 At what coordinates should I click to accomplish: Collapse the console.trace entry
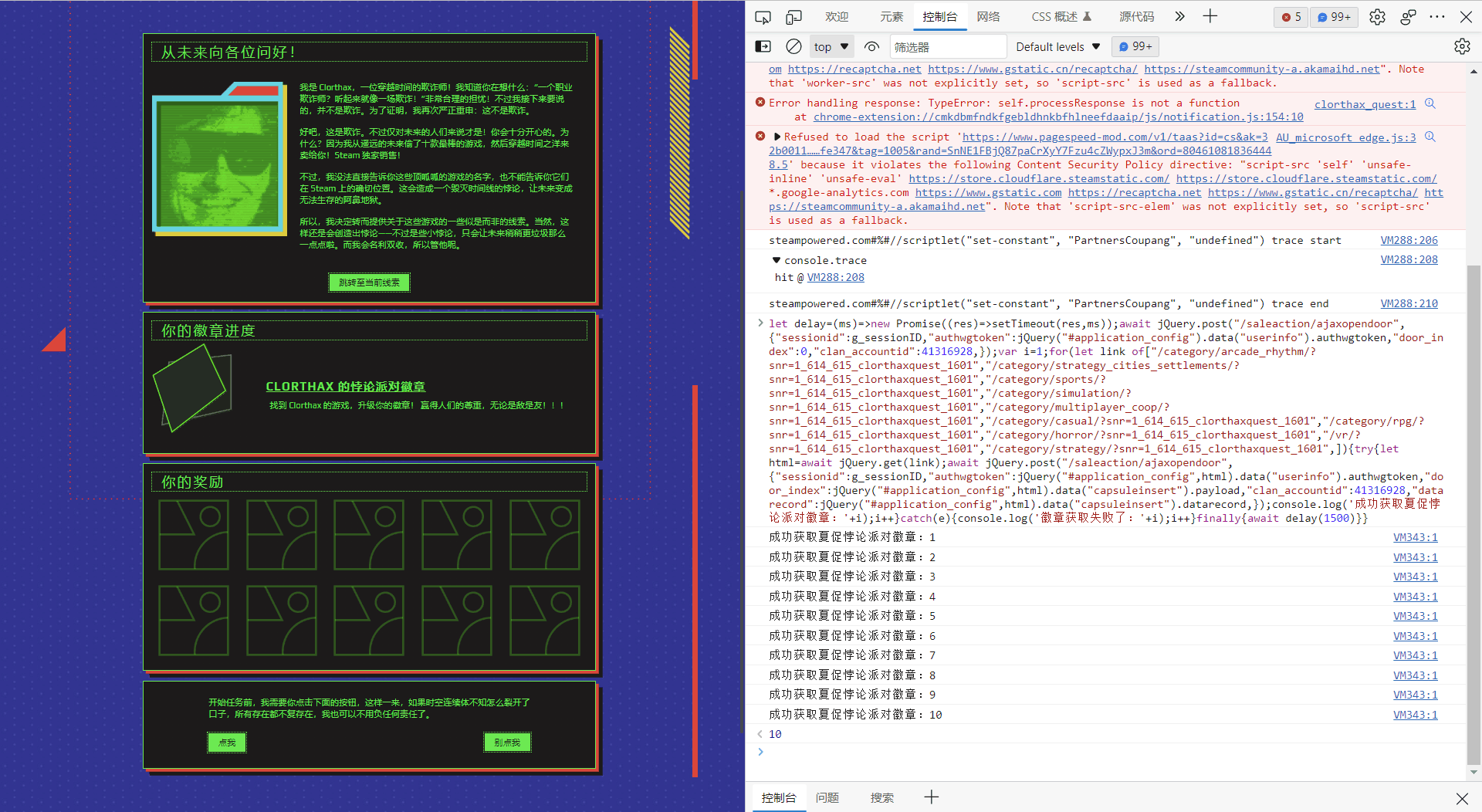(777, 260)
